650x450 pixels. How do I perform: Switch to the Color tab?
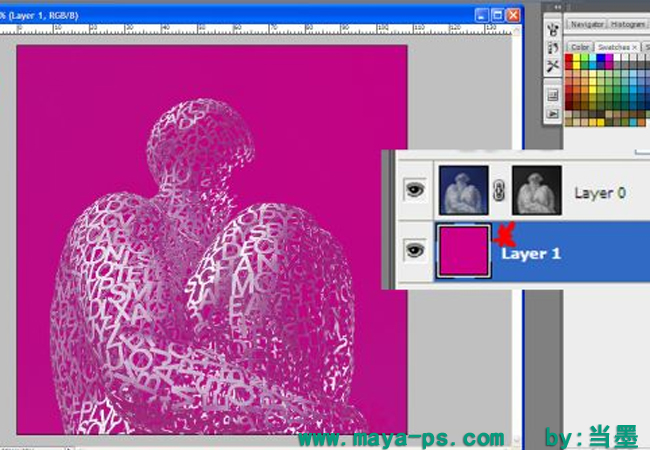580,47
